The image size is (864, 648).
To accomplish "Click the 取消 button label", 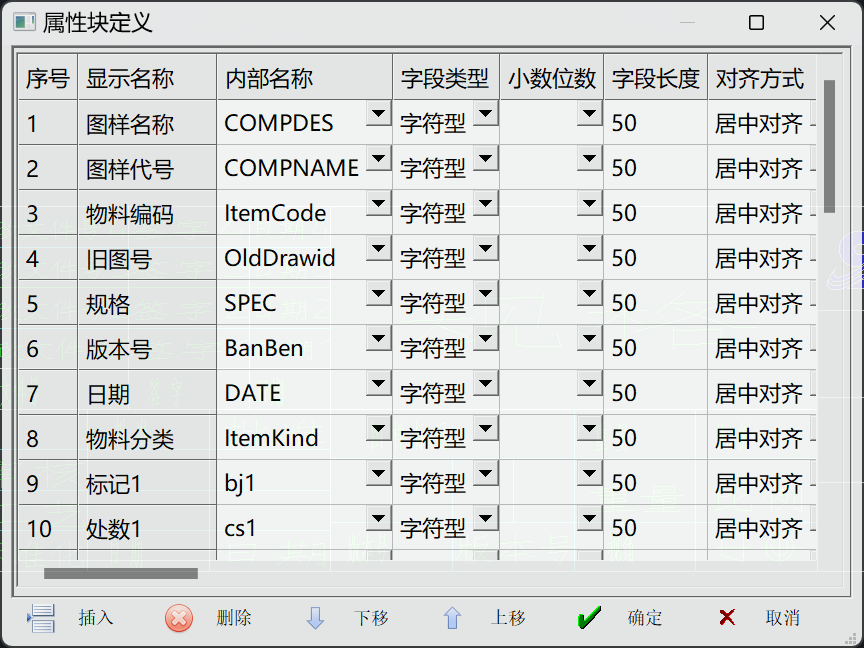I will pos(782,618).
